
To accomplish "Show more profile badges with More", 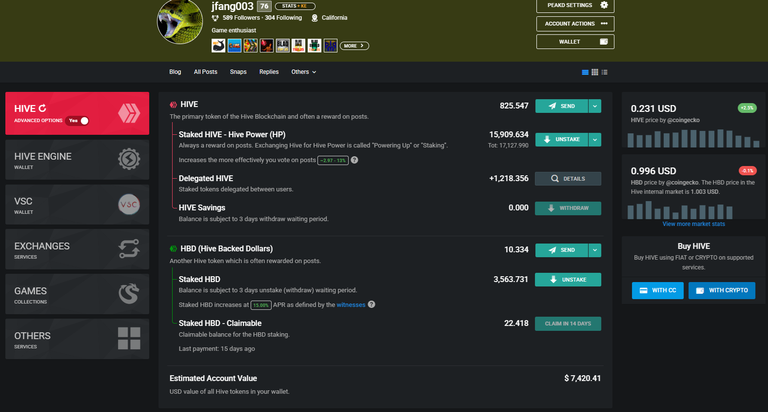I will pyautogui.click(x=354, y=46).
